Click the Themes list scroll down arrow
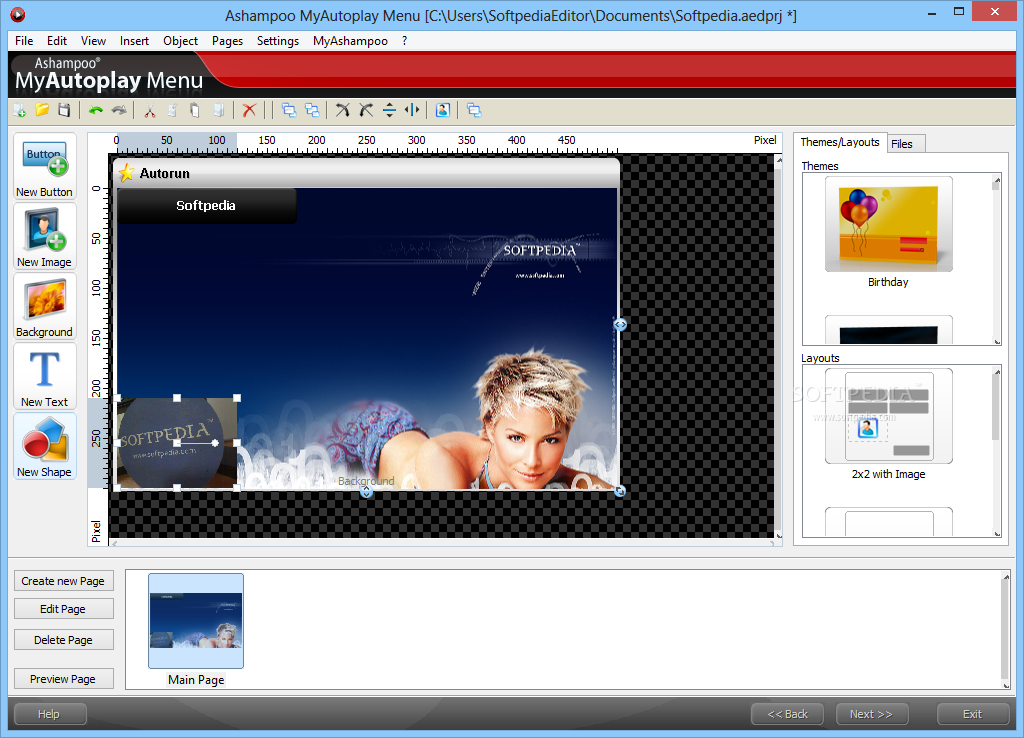 click(x=997, y=341)
